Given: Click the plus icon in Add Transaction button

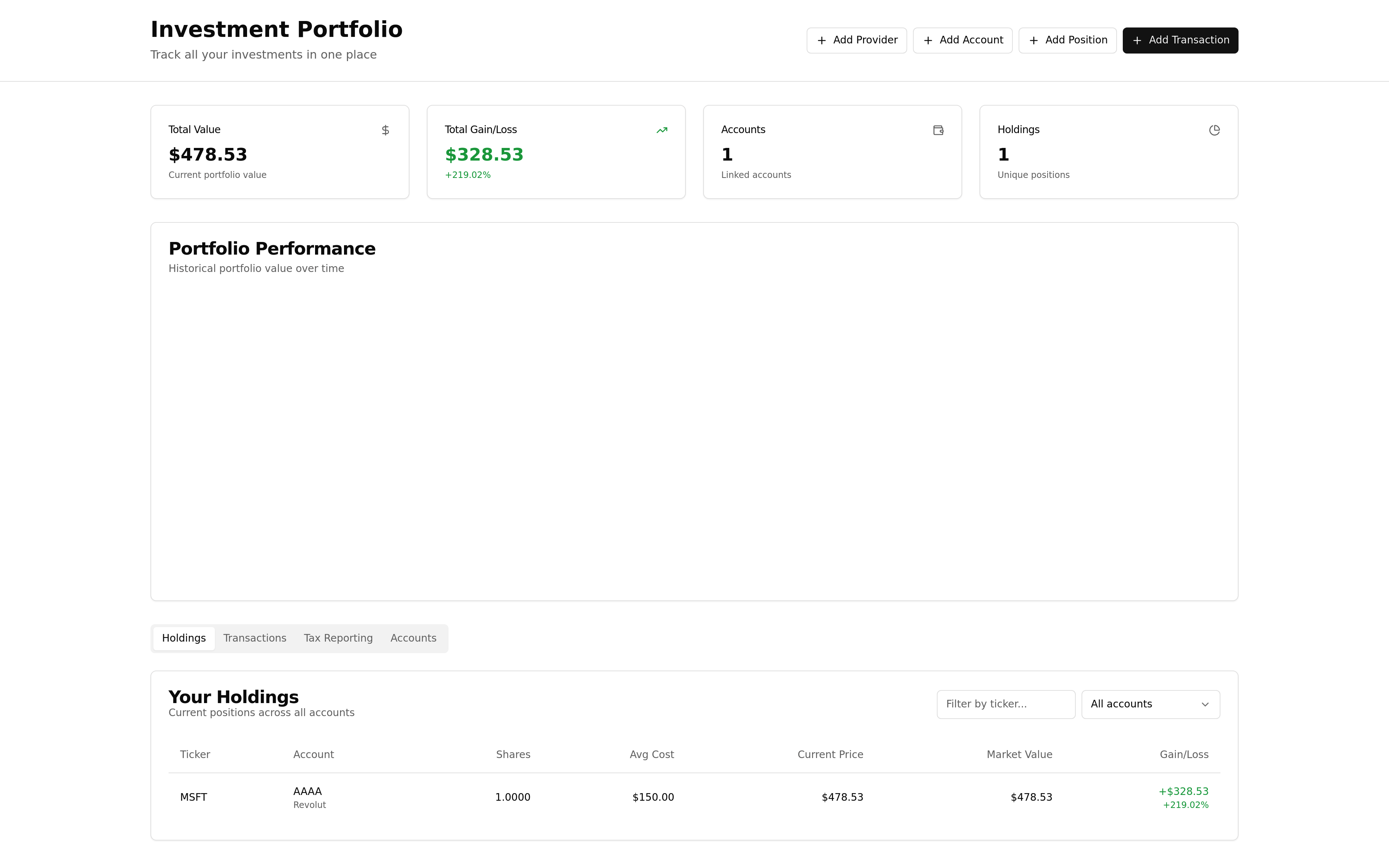Looking at the screenshot, I should click(1138, 40).
